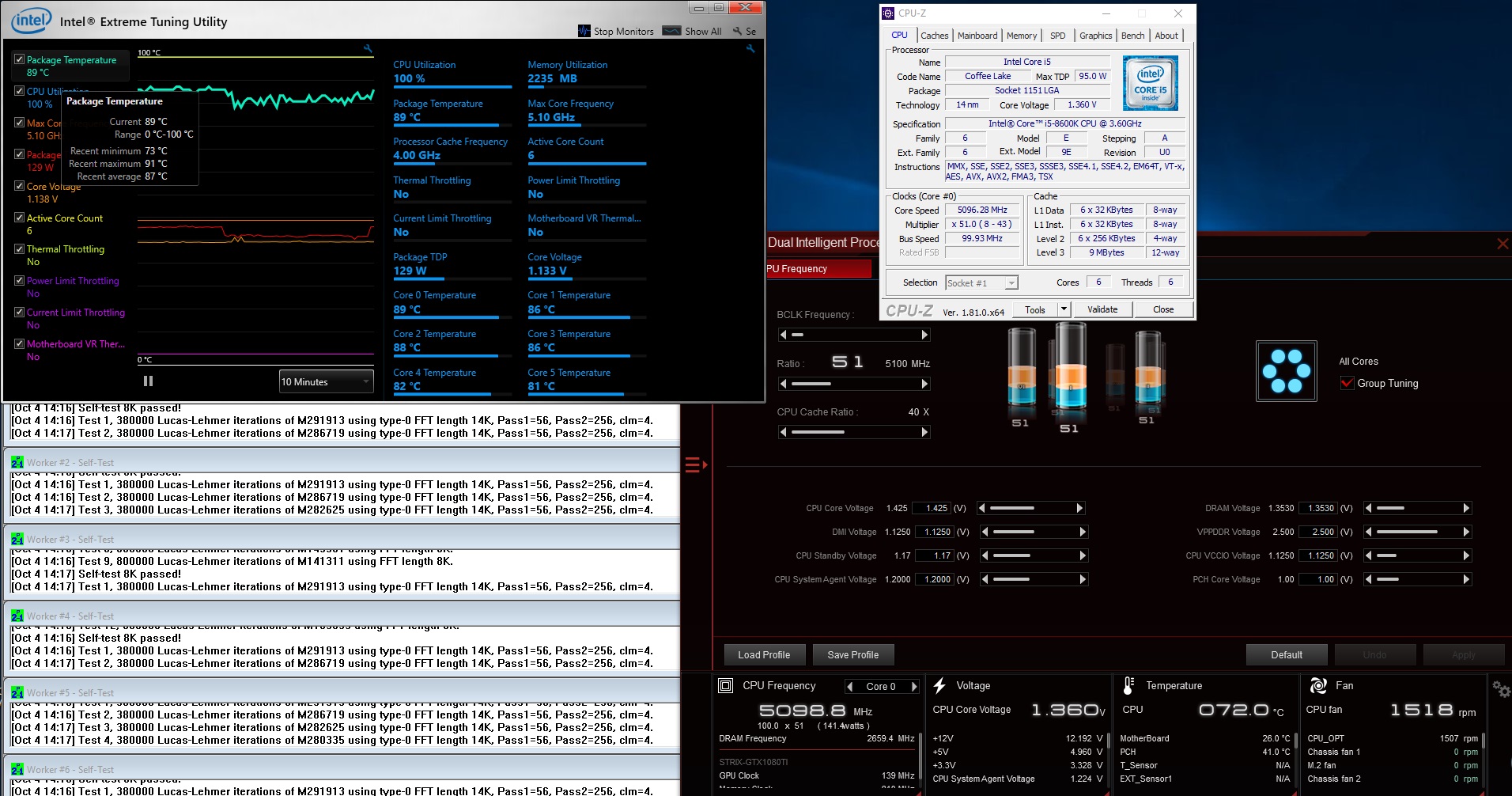Click Worker #5 Self-Test window icon
This screenshot has width=1512, height=796.
pyautogui.click(x=17, y=692)
